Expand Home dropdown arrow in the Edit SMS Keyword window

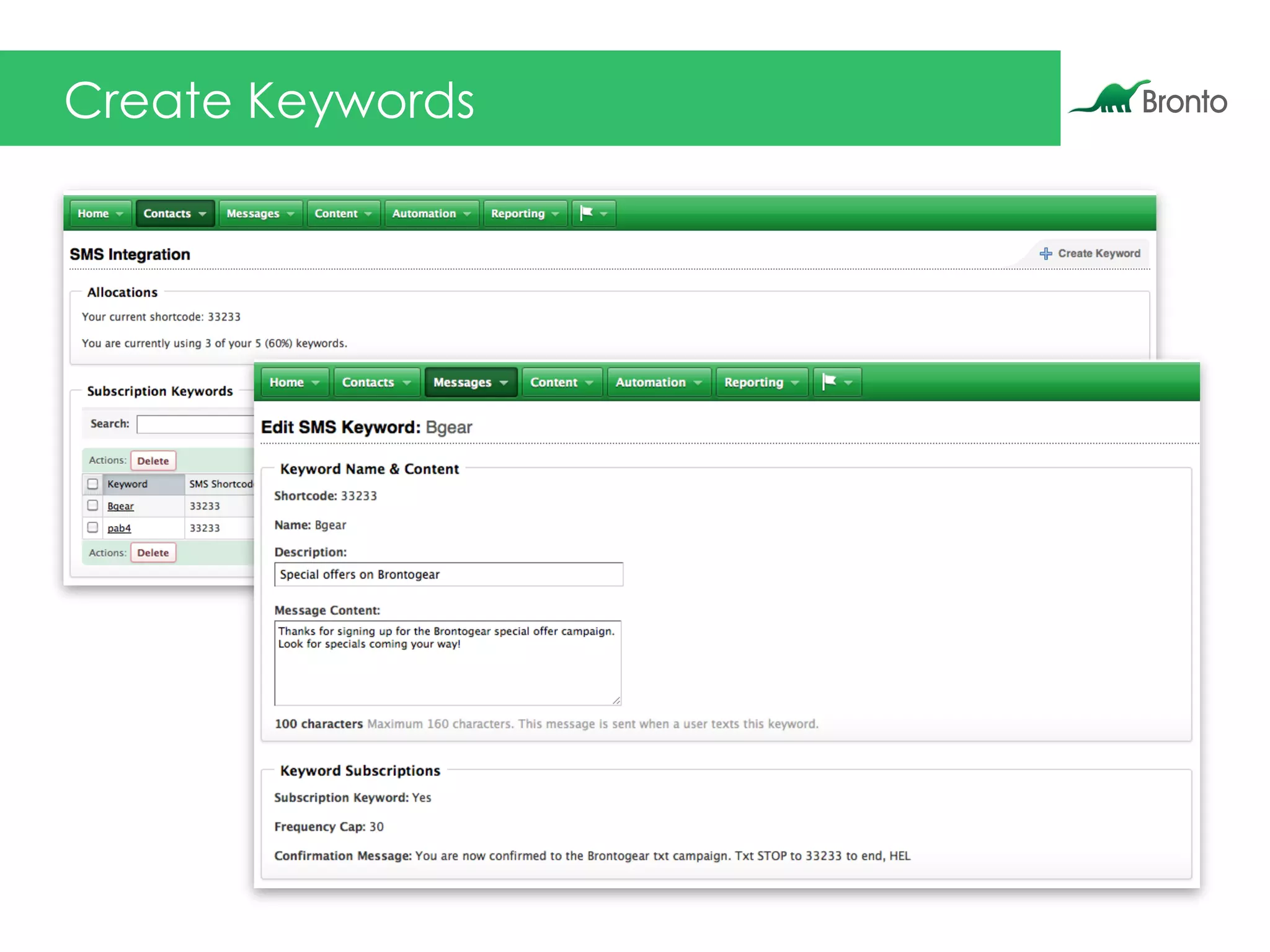tap(316, 383)
